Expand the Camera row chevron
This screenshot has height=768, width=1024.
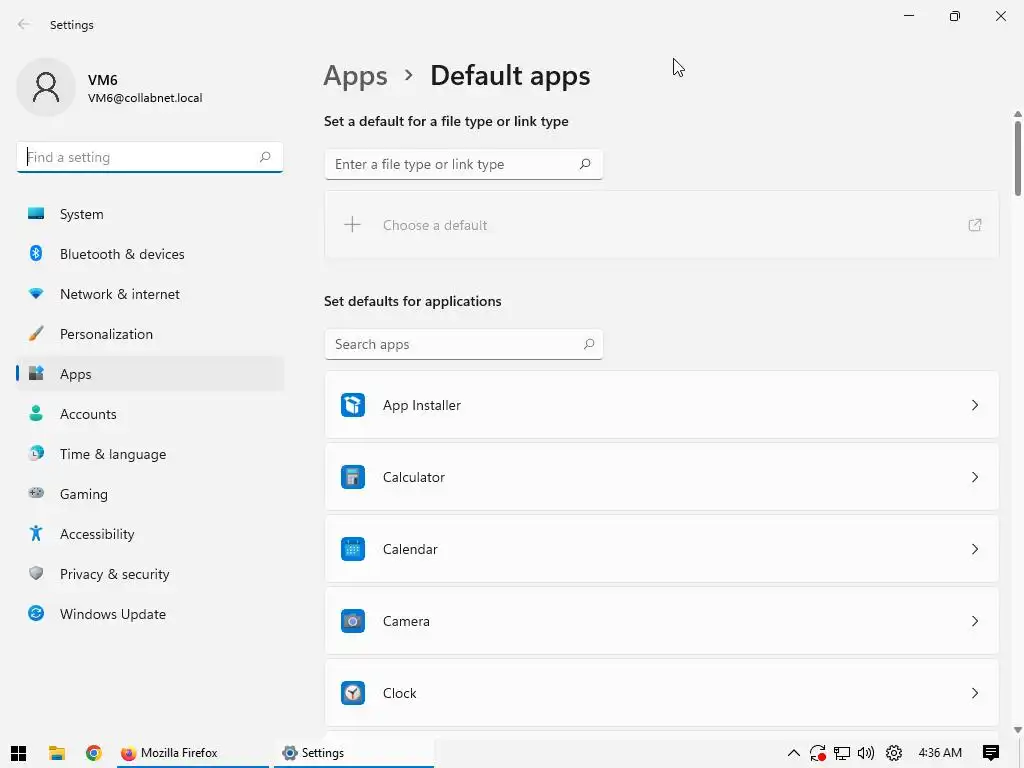[975, 621]
